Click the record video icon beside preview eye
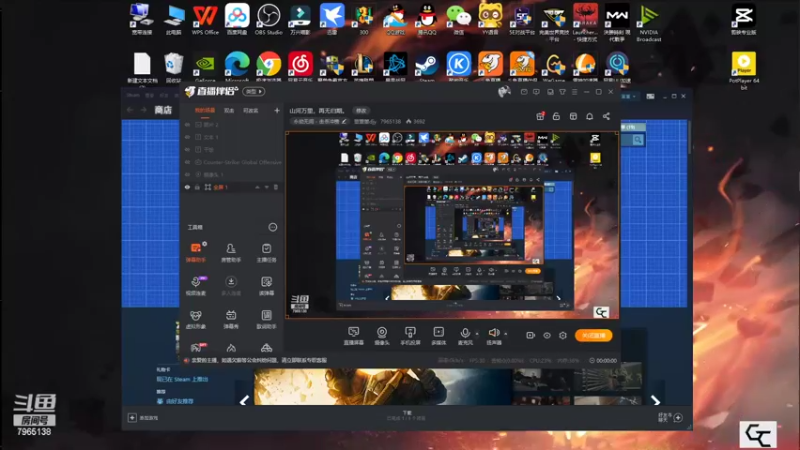The height and width of the screenshot is (450, 800). coord(530,335)
